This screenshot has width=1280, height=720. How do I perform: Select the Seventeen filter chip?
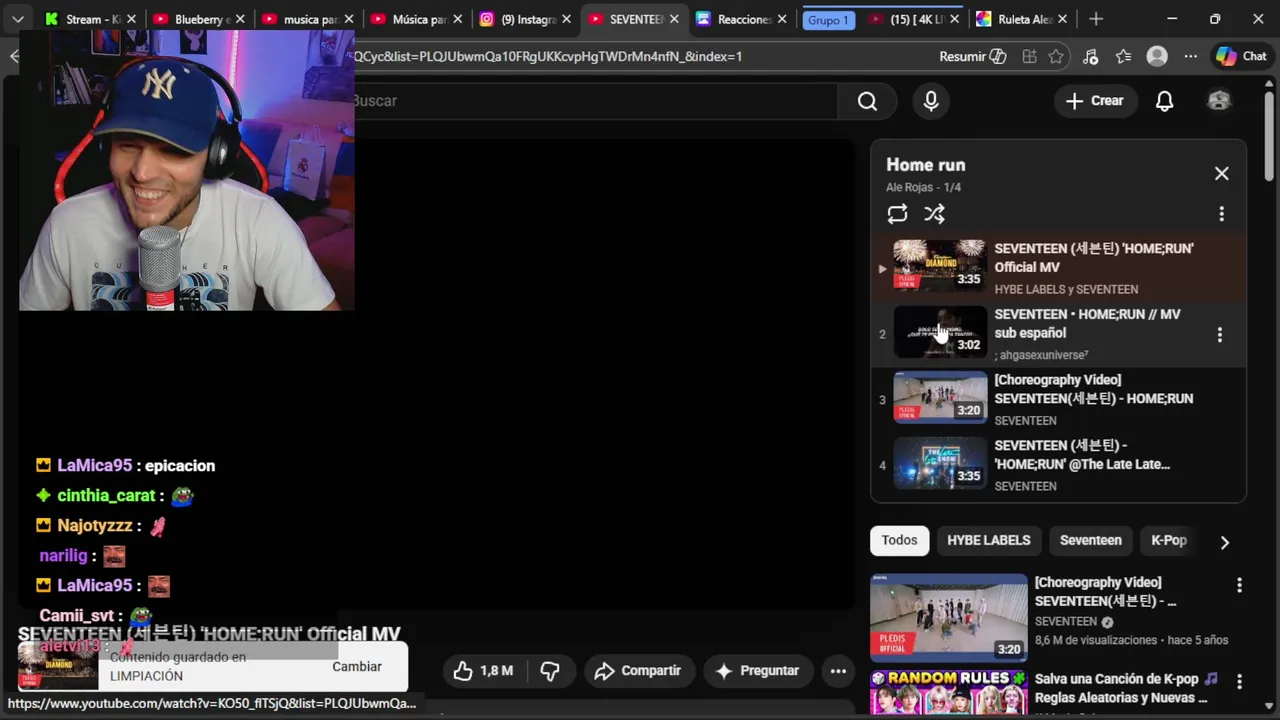[x=1090, y=540]
